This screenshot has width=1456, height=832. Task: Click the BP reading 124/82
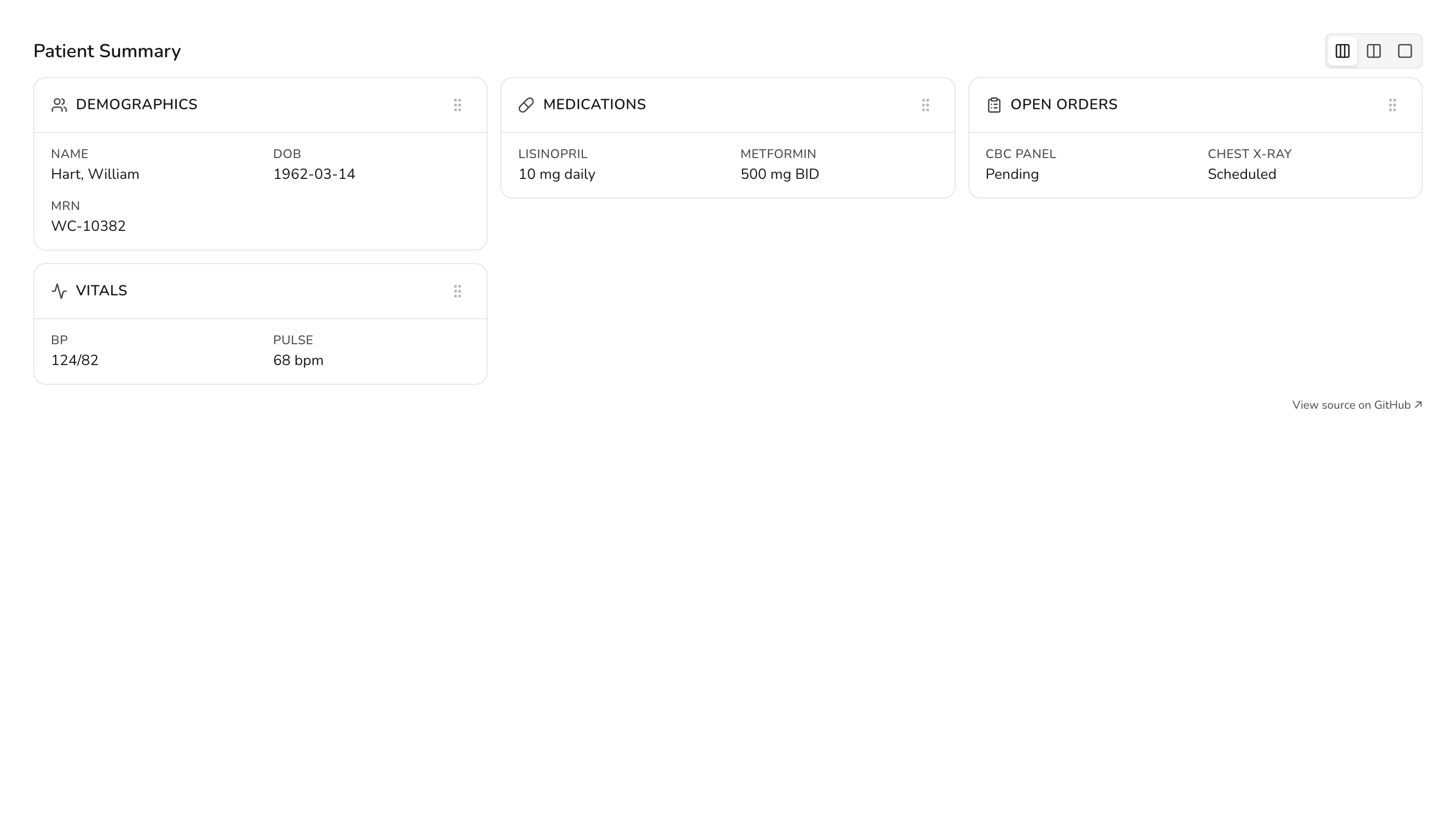[x=74, y=360]
